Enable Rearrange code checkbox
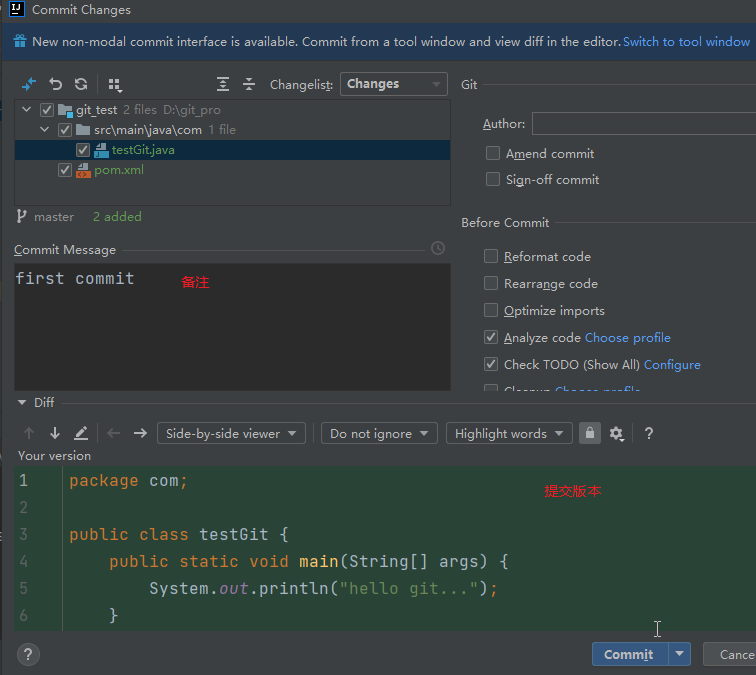This screenshot has height=675, width=756. click(491, 283)
